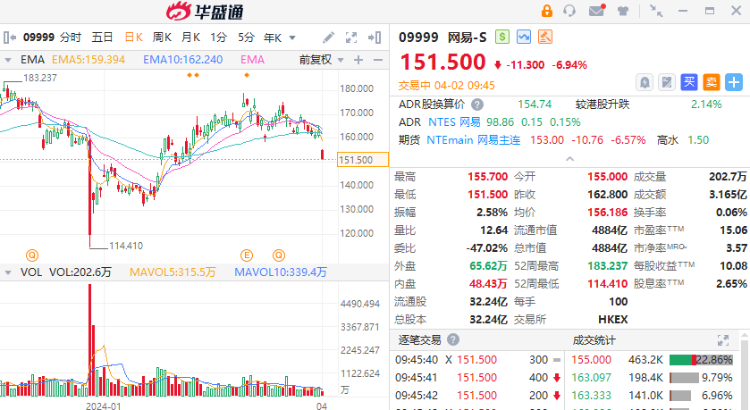This screenshot has height=410, width=750.
Task: Click the 成交额 value 3.165亿
Action: click(x=728, y=194)
